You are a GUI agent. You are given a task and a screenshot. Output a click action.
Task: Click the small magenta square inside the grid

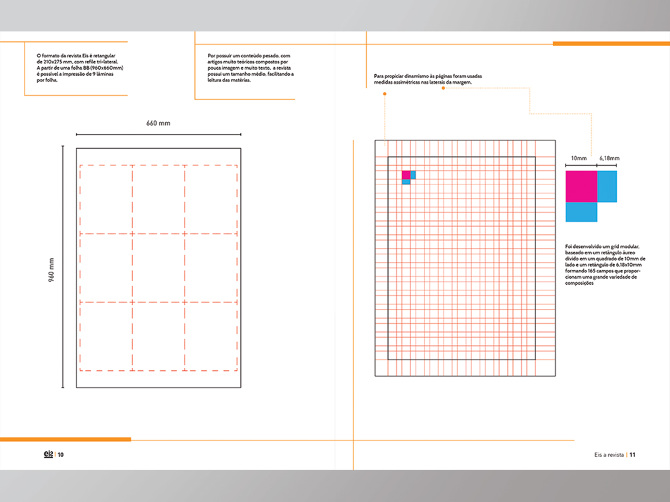406,175
